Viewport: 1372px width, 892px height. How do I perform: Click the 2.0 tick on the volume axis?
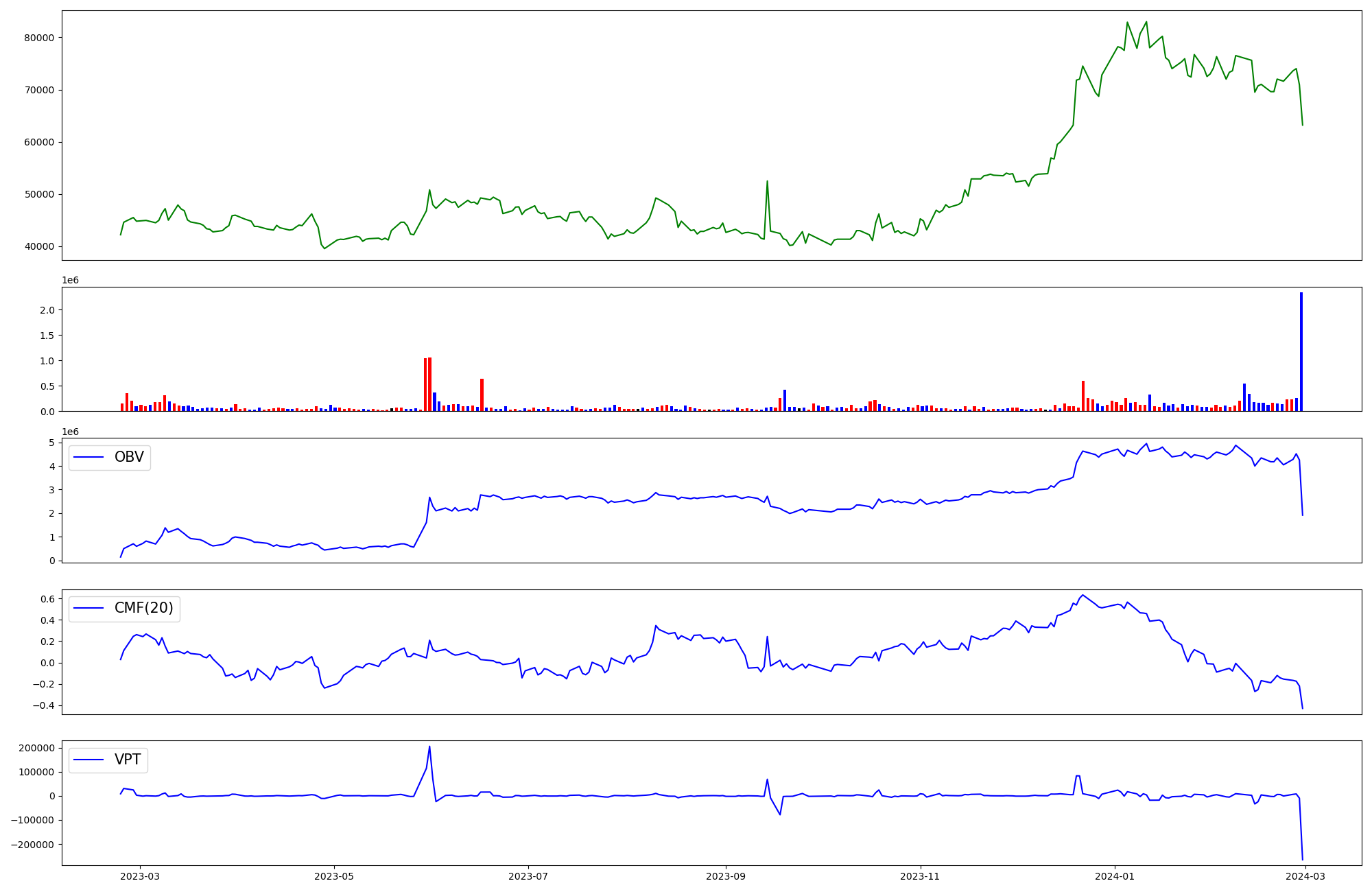(47, 310)
